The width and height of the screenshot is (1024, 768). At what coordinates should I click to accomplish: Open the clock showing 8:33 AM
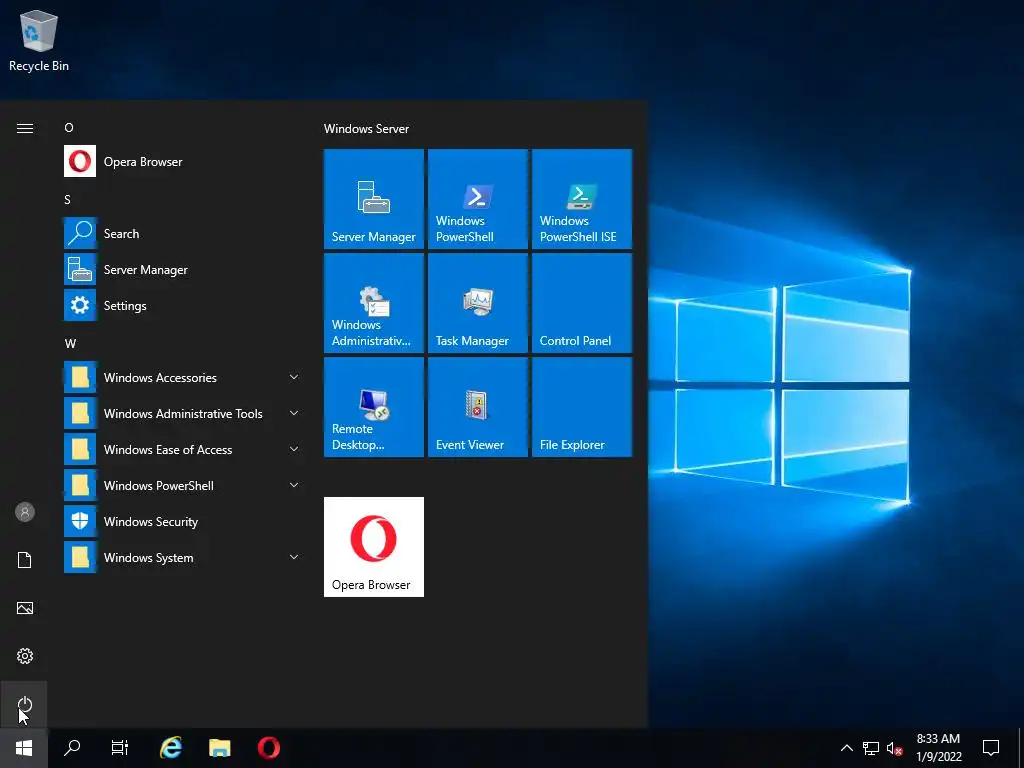coord(938,748)
